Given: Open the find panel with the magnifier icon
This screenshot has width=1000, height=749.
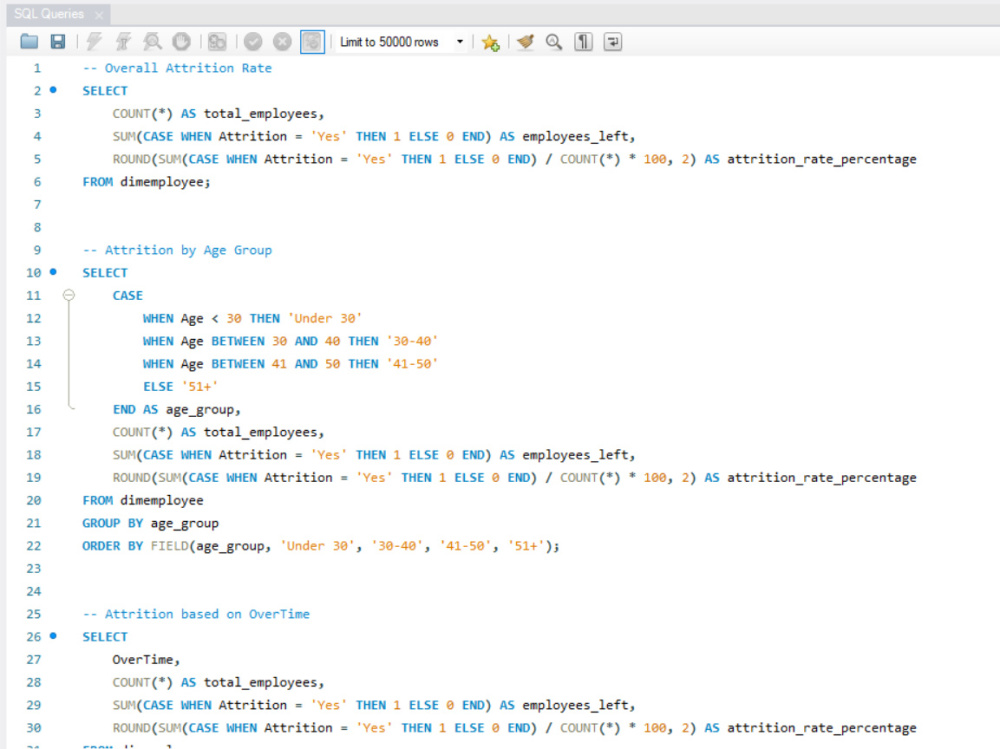Looking at the screenshot, I should (x=554, y=42).
